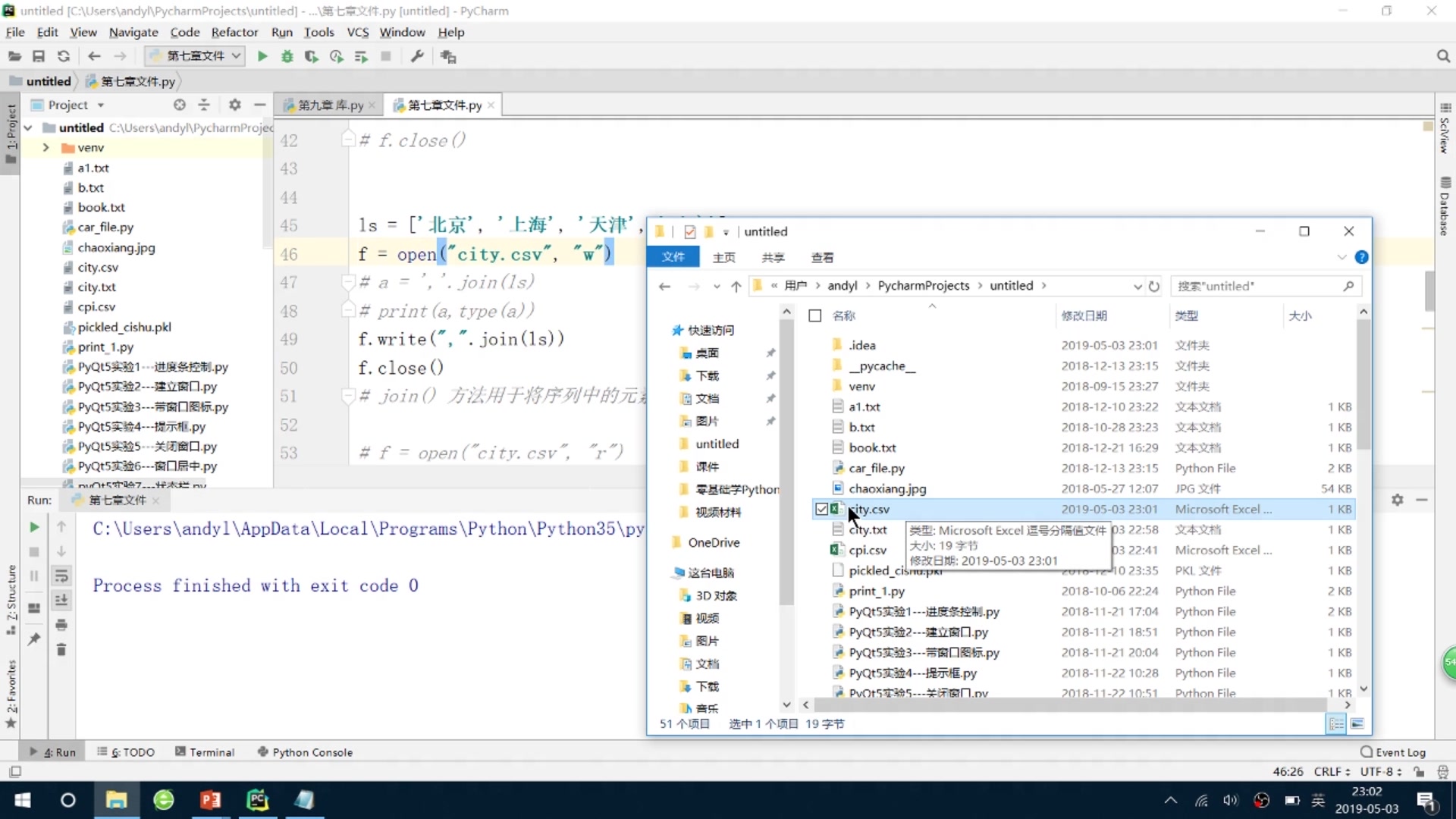This screenshot has height=819, width=1456.
Task: Open Project panel gear settings
Action: 234,105
